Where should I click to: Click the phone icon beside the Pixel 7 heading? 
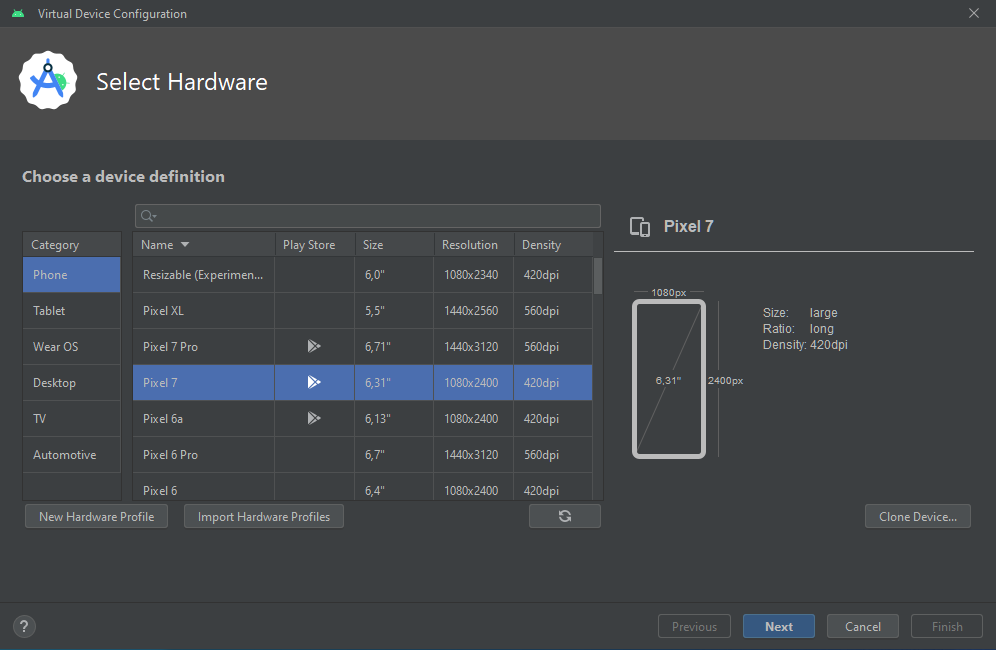tap(640, 227)
